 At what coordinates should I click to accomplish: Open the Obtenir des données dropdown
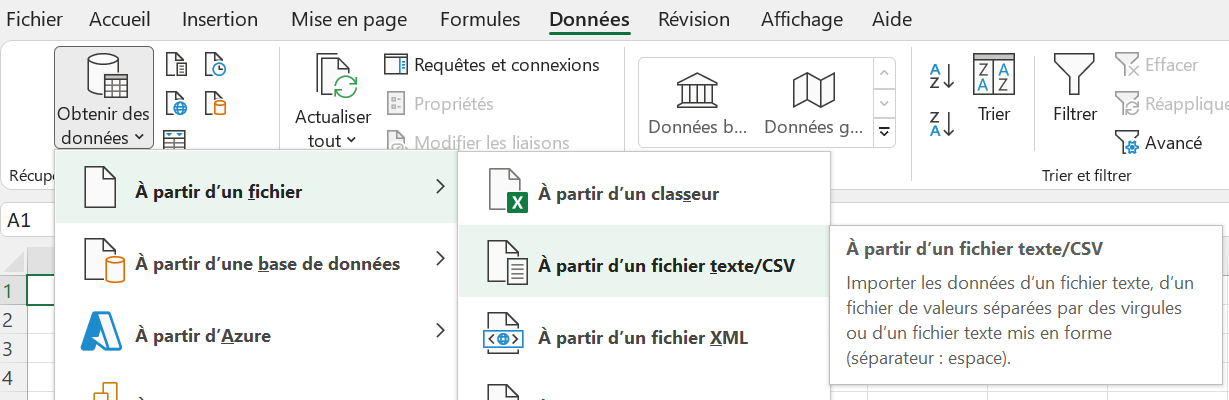(104, 98)
